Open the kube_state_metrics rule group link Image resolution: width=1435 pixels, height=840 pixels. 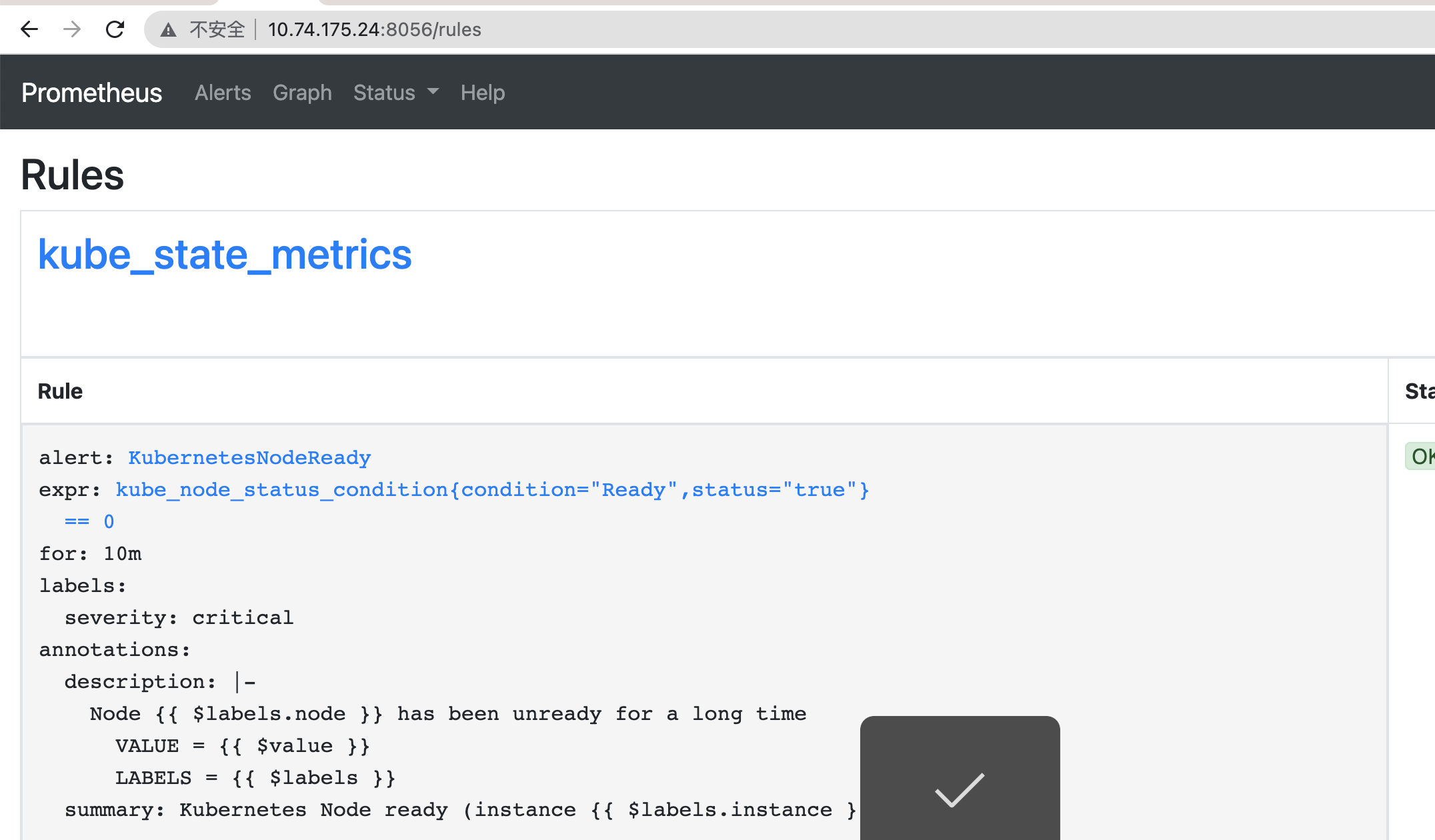pos(225,255)
